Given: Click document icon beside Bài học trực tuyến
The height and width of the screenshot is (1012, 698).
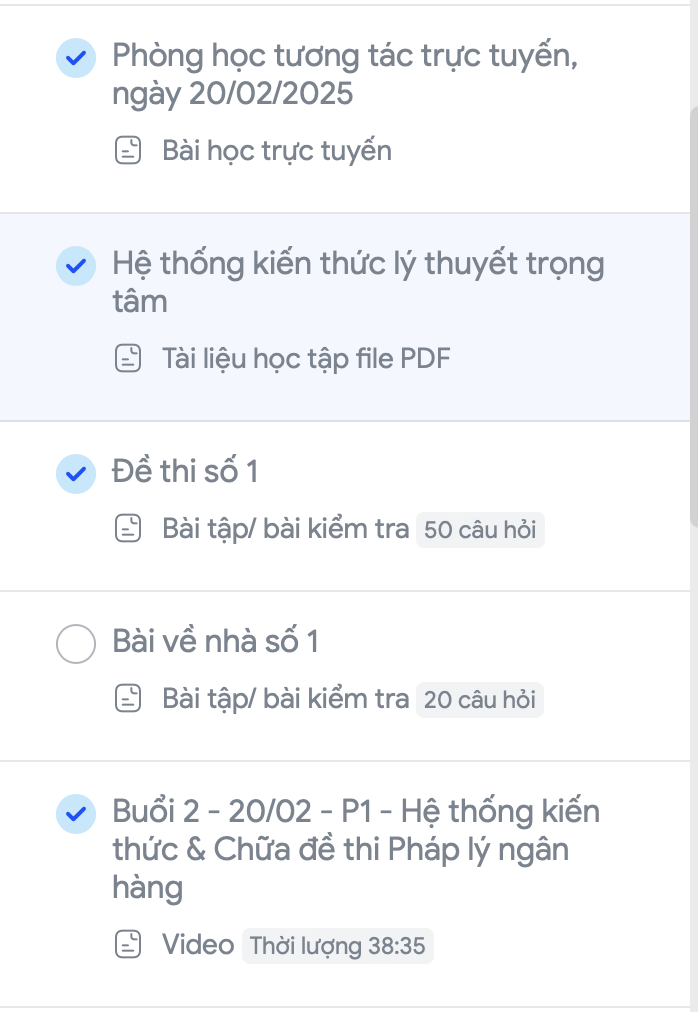Looking at the screenshot, I should (128, 150).
